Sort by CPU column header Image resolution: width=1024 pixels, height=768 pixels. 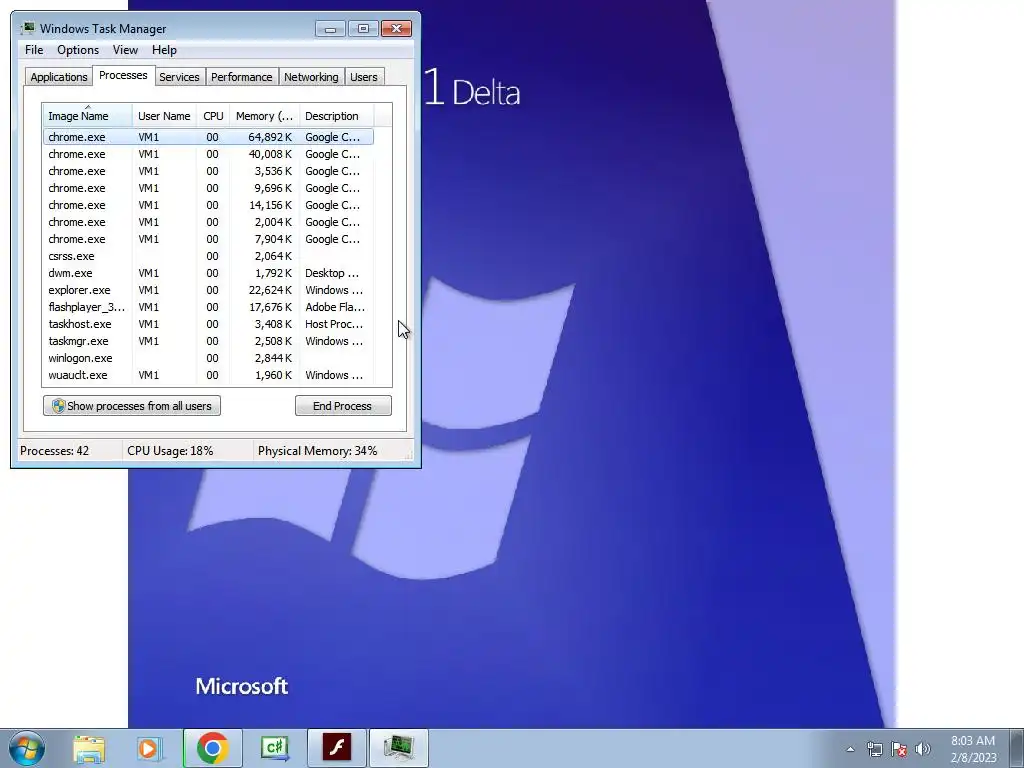pyautogui.click(x=213, y=116)
